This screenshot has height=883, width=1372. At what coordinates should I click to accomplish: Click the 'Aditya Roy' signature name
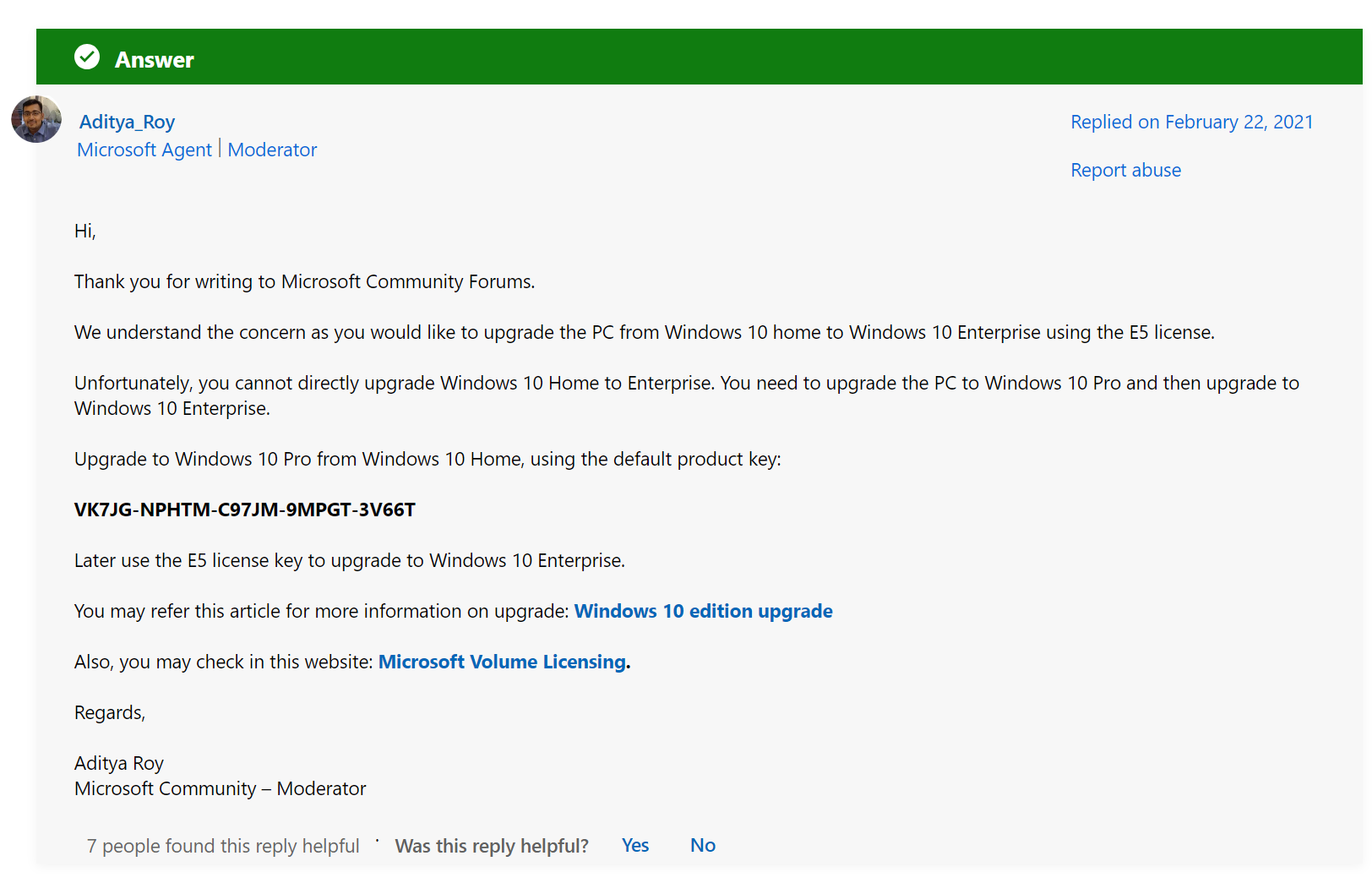tap(119, 763)
